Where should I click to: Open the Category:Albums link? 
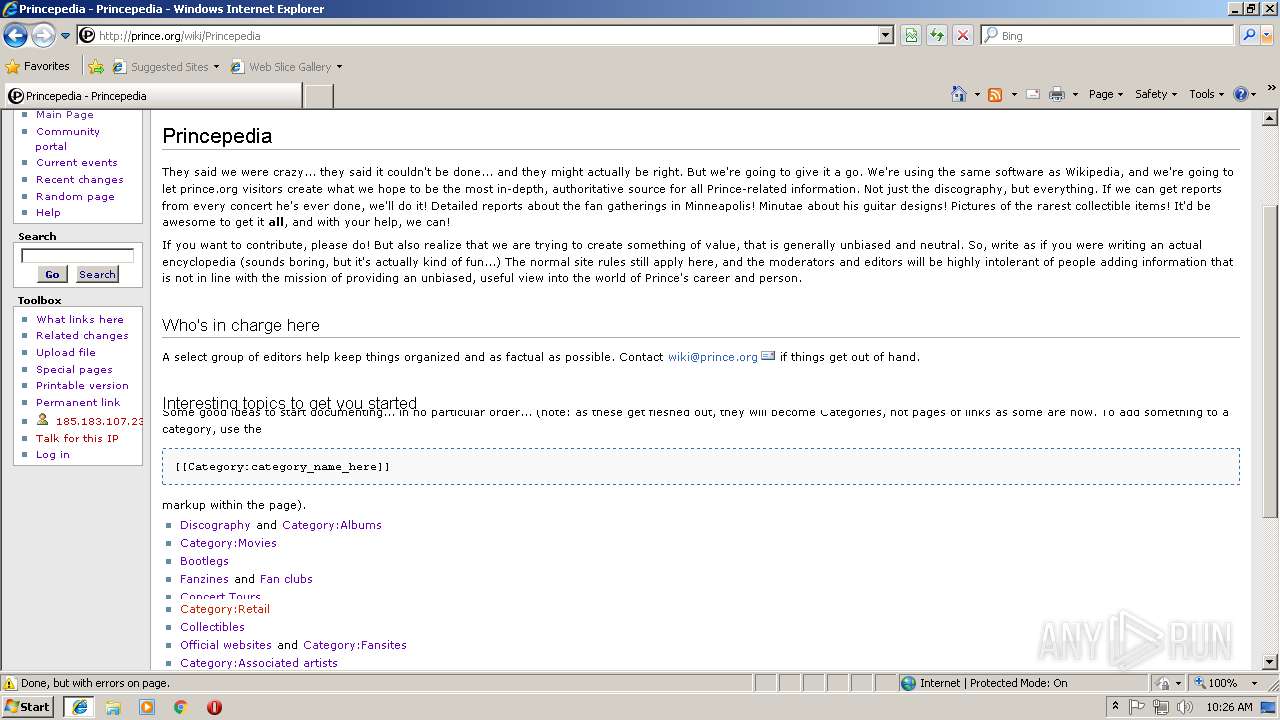pos(332,524)
